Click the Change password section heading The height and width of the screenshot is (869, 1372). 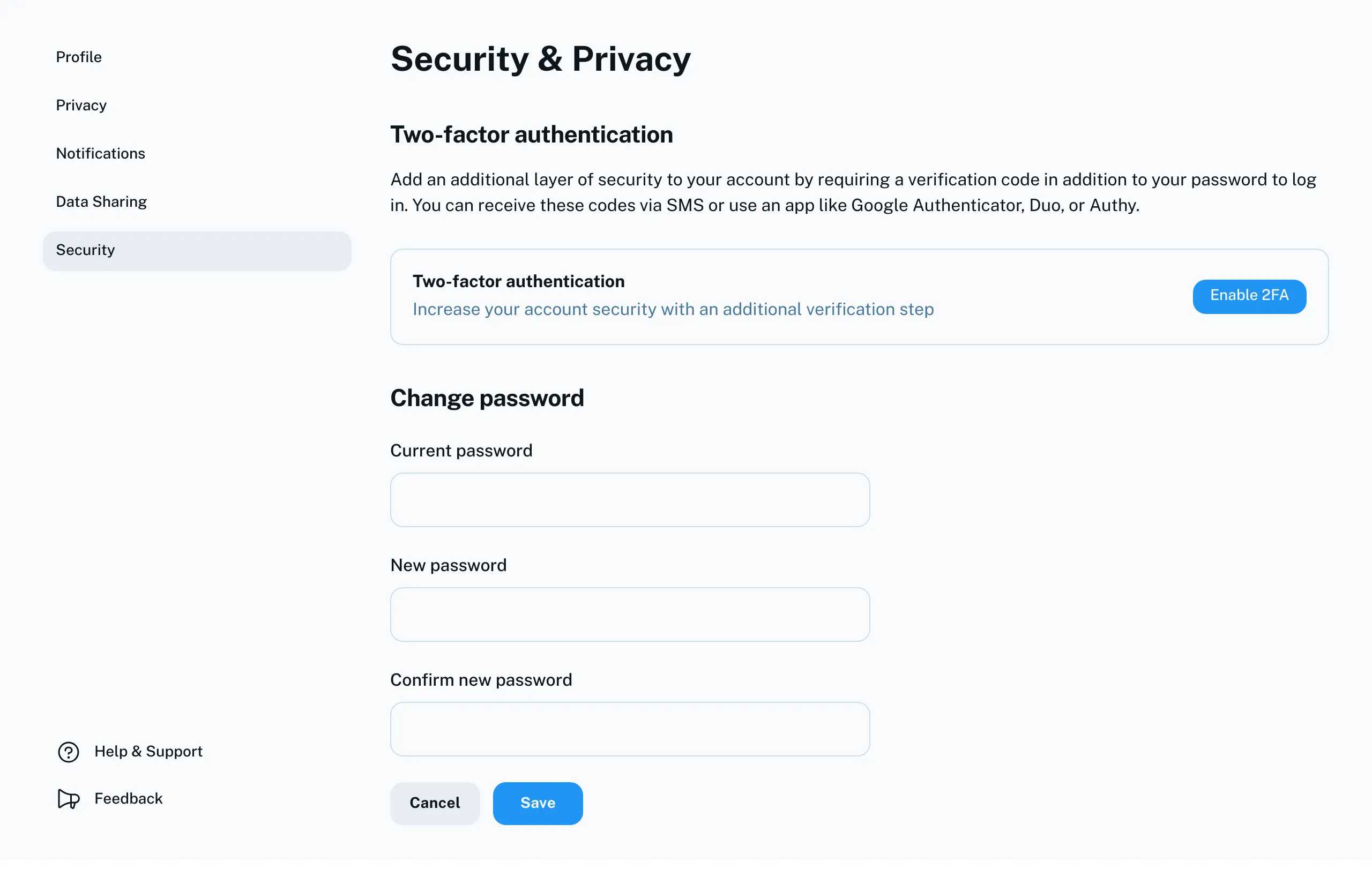487,398
